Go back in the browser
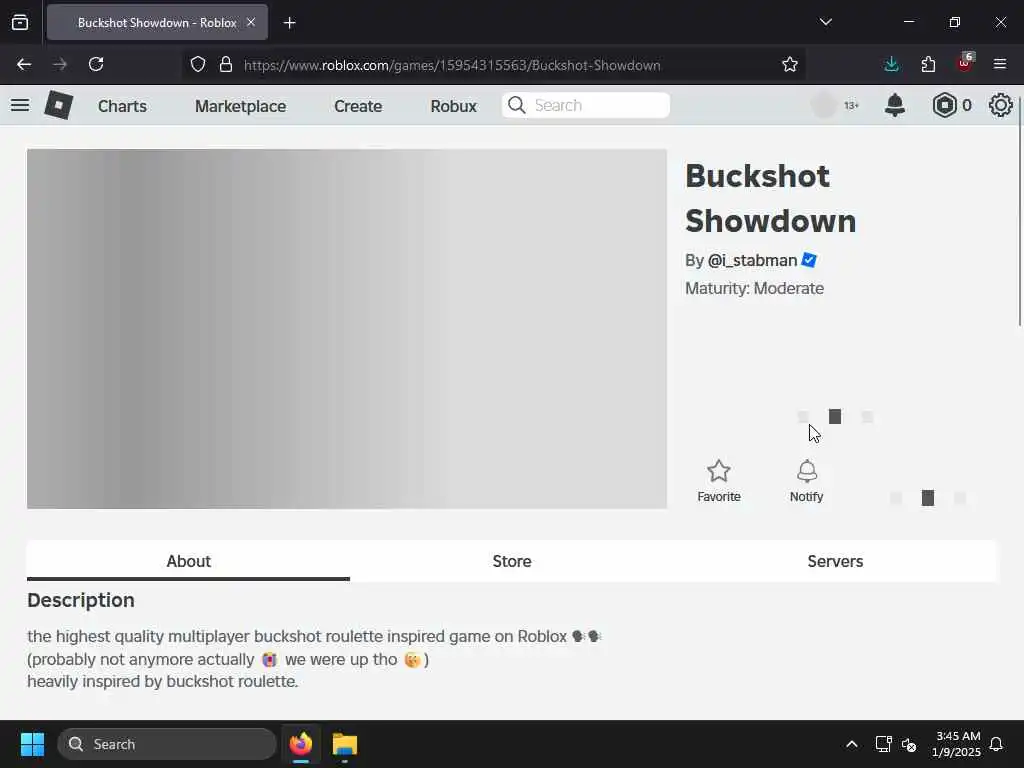 [x=24, y=64]
